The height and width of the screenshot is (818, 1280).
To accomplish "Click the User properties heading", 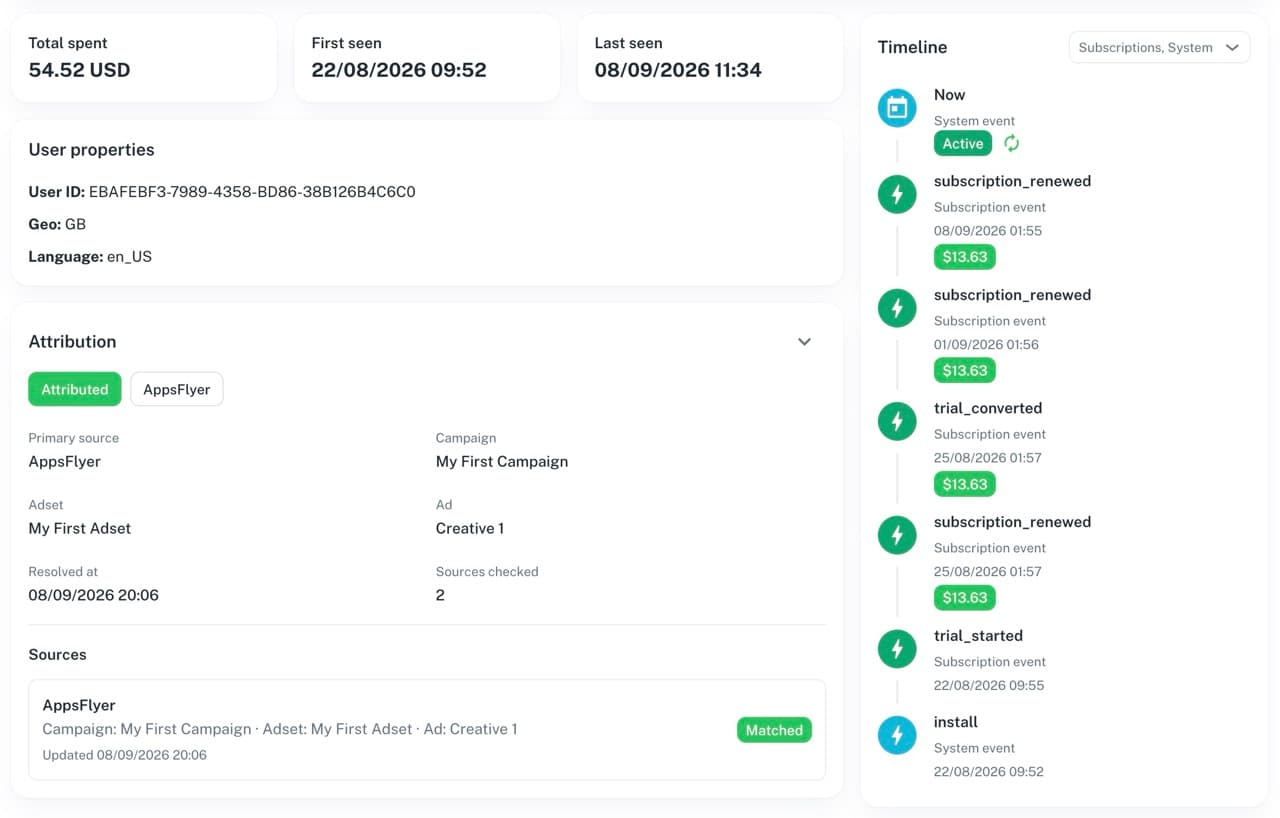I will pyautogui.click(x=91, y=150).
